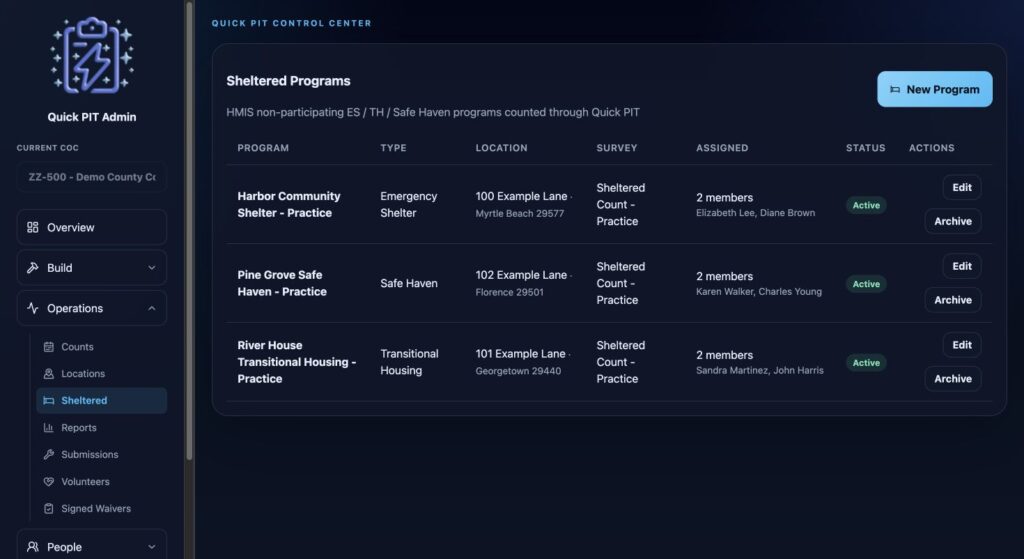Open Signed Waivers in the sidebar
The image size is (1024, 559).
coord(101,508)
